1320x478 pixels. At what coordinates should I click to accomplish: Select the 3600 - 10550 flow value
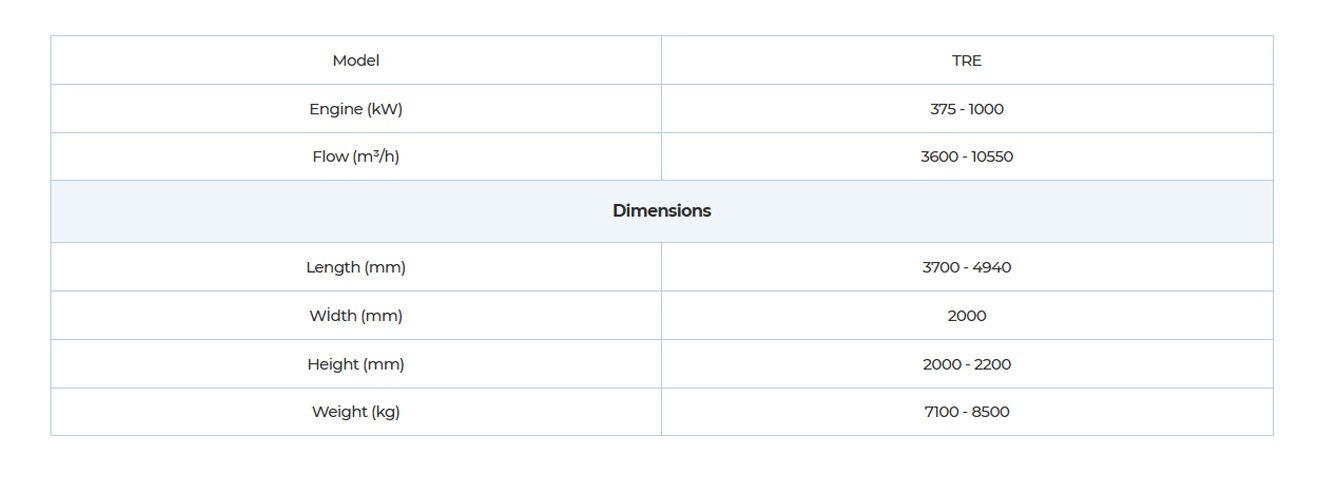coord(966,157)
